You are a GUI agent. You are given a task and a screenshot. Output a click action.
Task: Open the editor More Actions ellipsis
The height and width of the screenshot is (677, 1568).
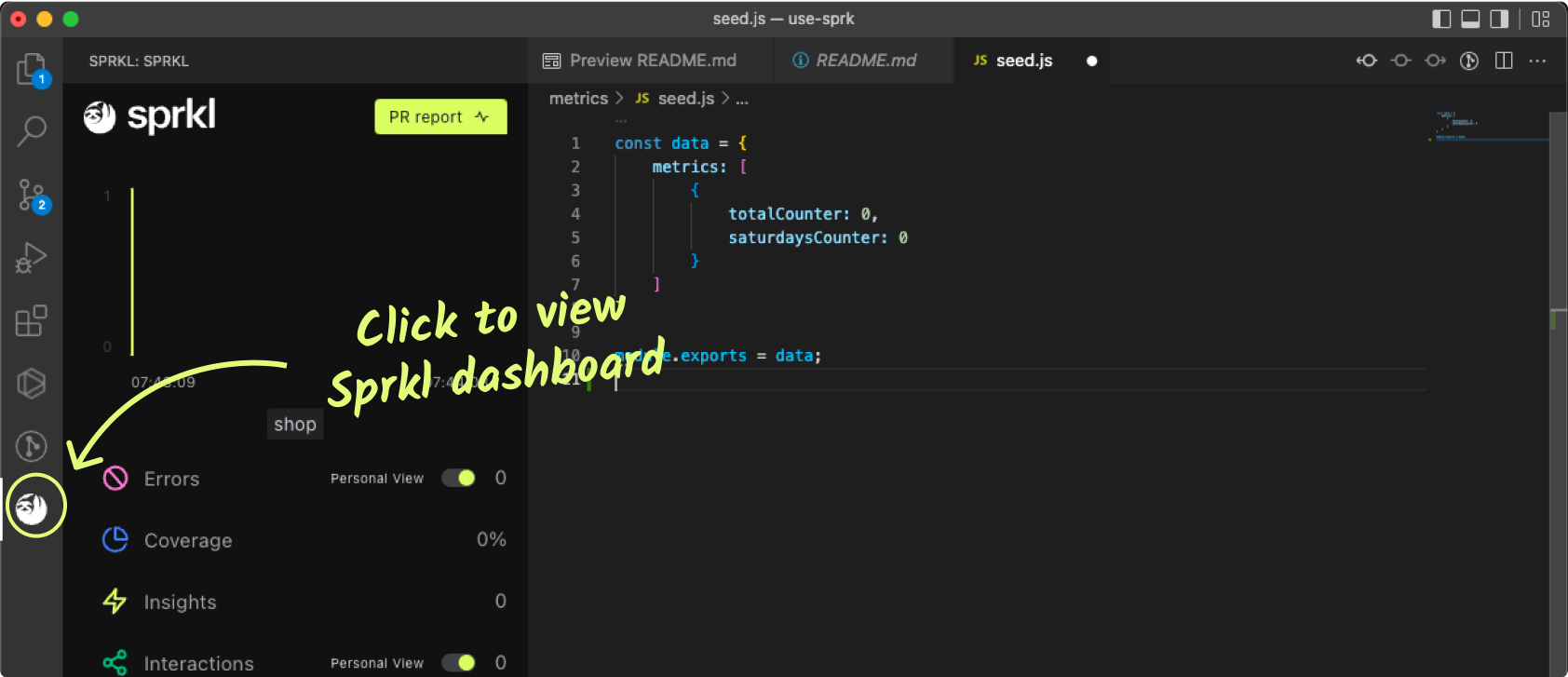(x=1537, y=61)
